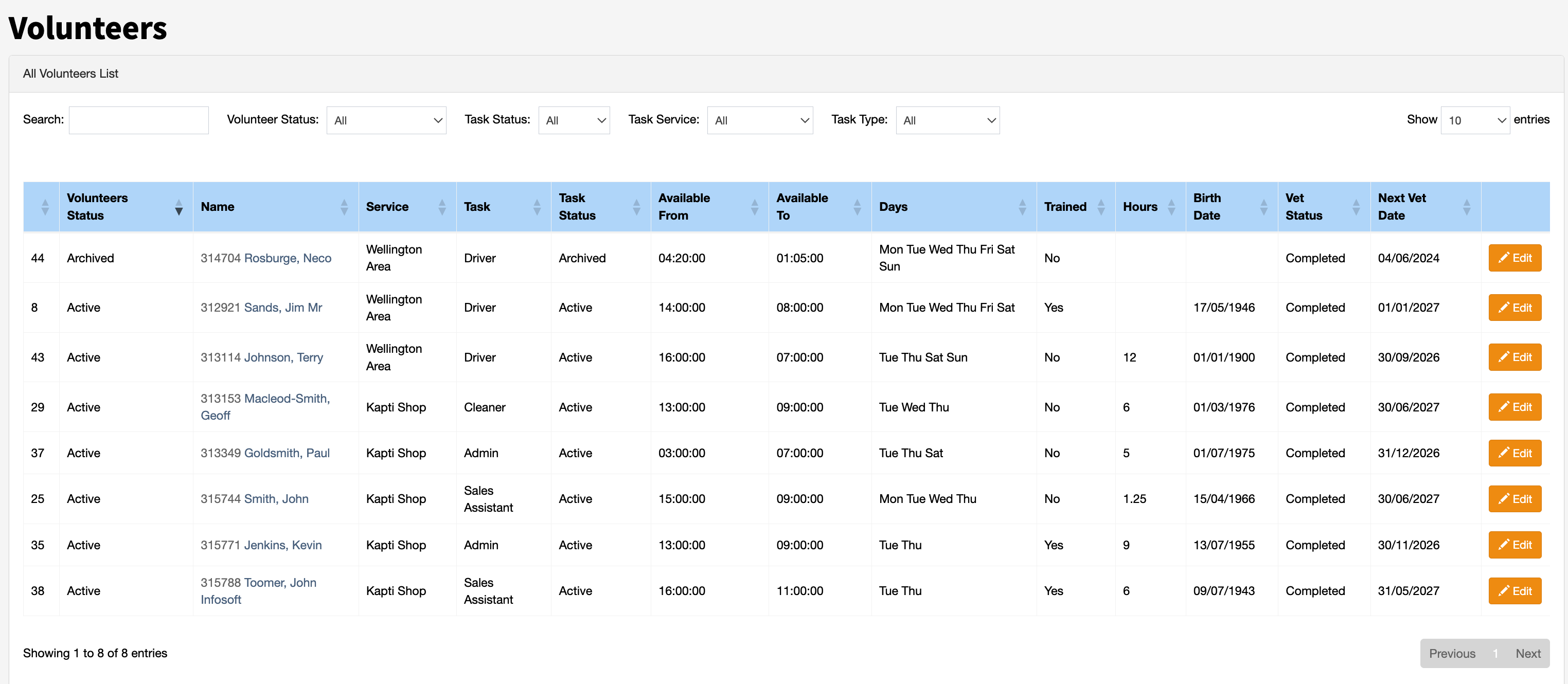Change the Show entries count dropdown
Viewport: 1568px width, 684px height.
click(1475, 120)
